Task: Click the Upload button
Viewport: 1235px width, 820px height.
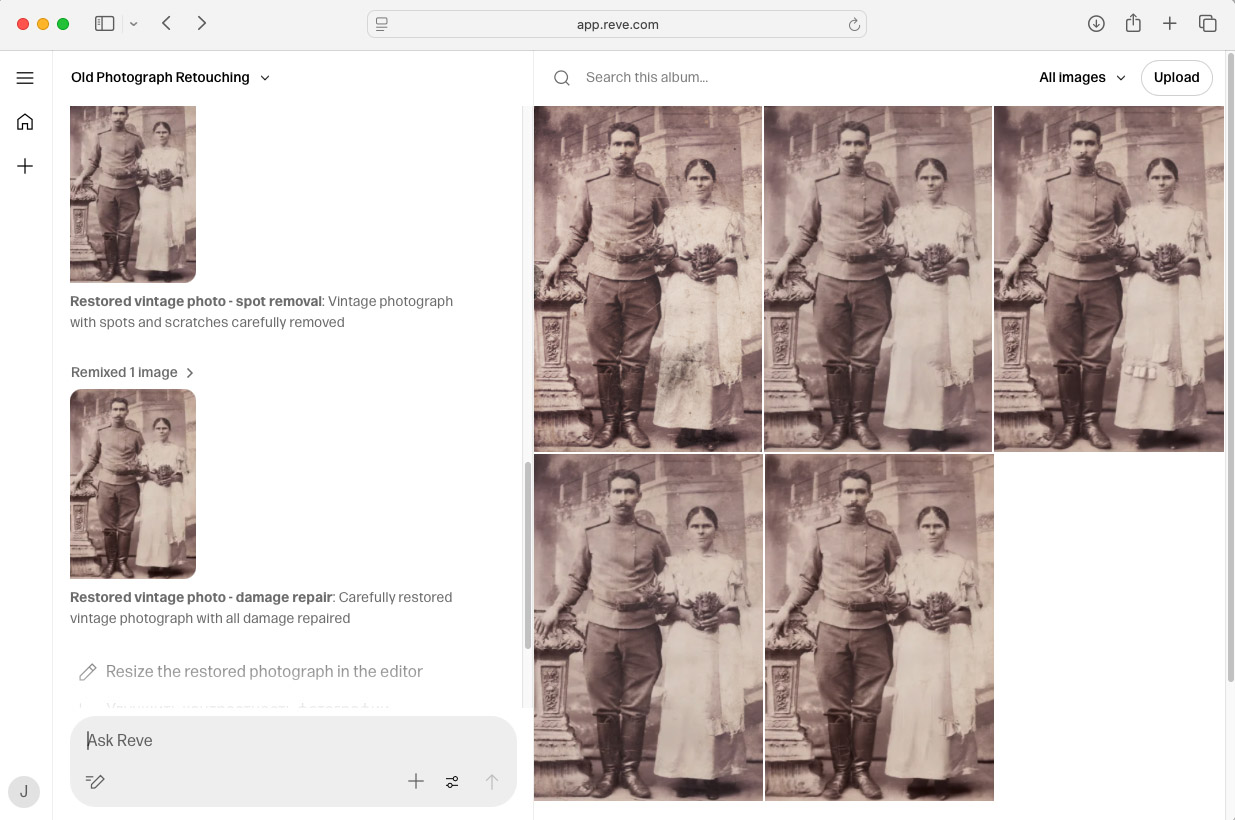Action: pyautogui.click(x=1176, y=78)
